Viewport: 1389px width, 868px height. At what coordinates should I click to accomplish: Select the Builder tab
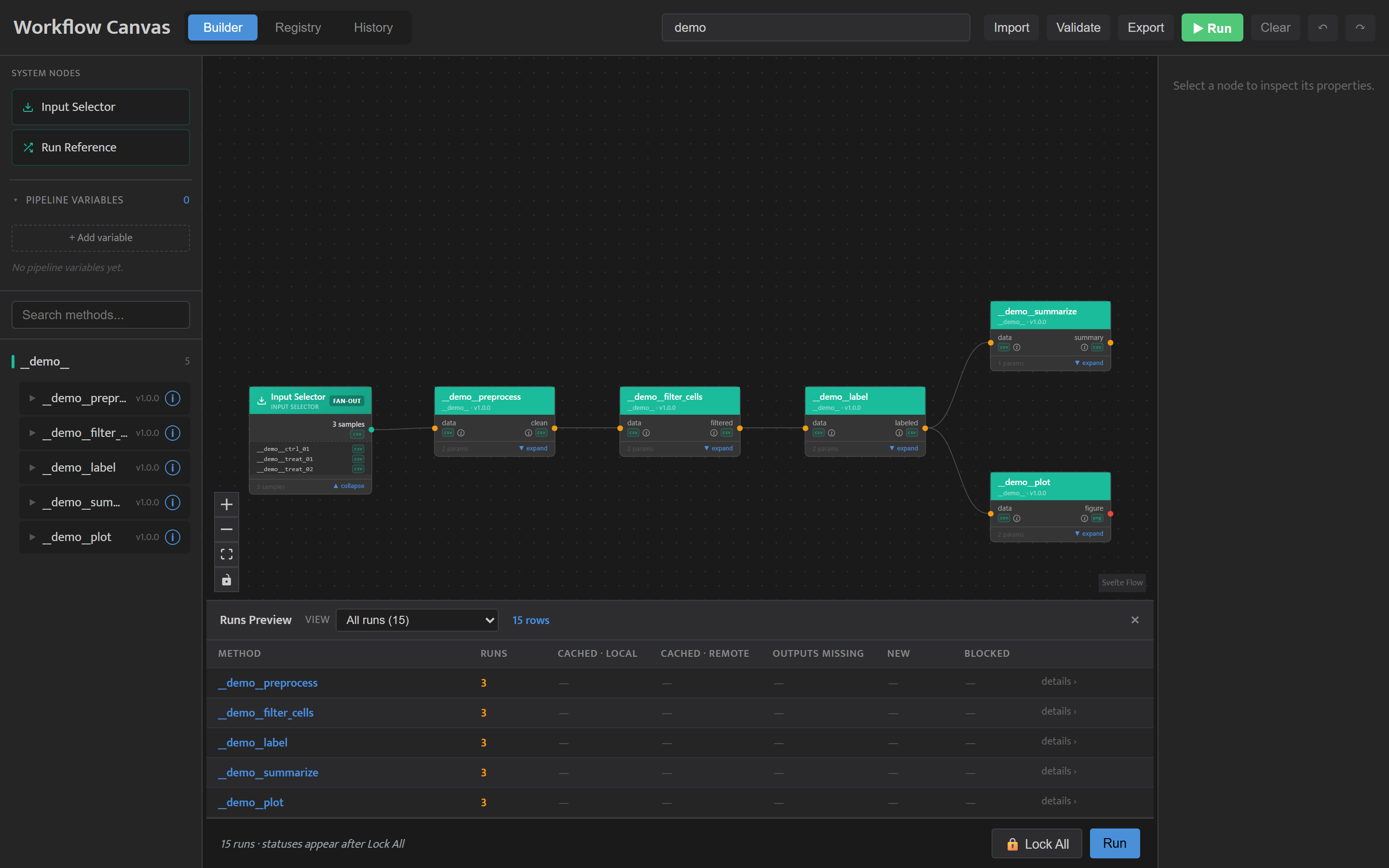(x=223, y=27)
